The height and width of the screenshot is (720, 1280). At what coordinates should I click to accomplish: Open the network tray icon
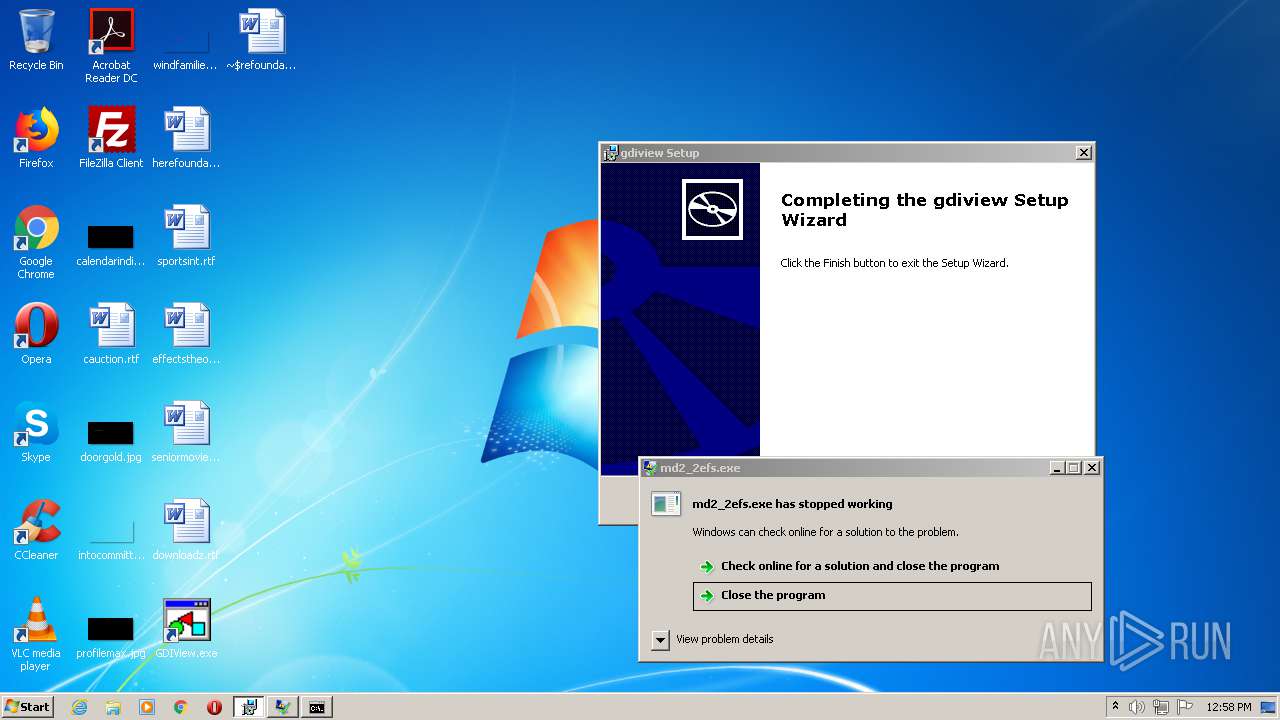1161,707
